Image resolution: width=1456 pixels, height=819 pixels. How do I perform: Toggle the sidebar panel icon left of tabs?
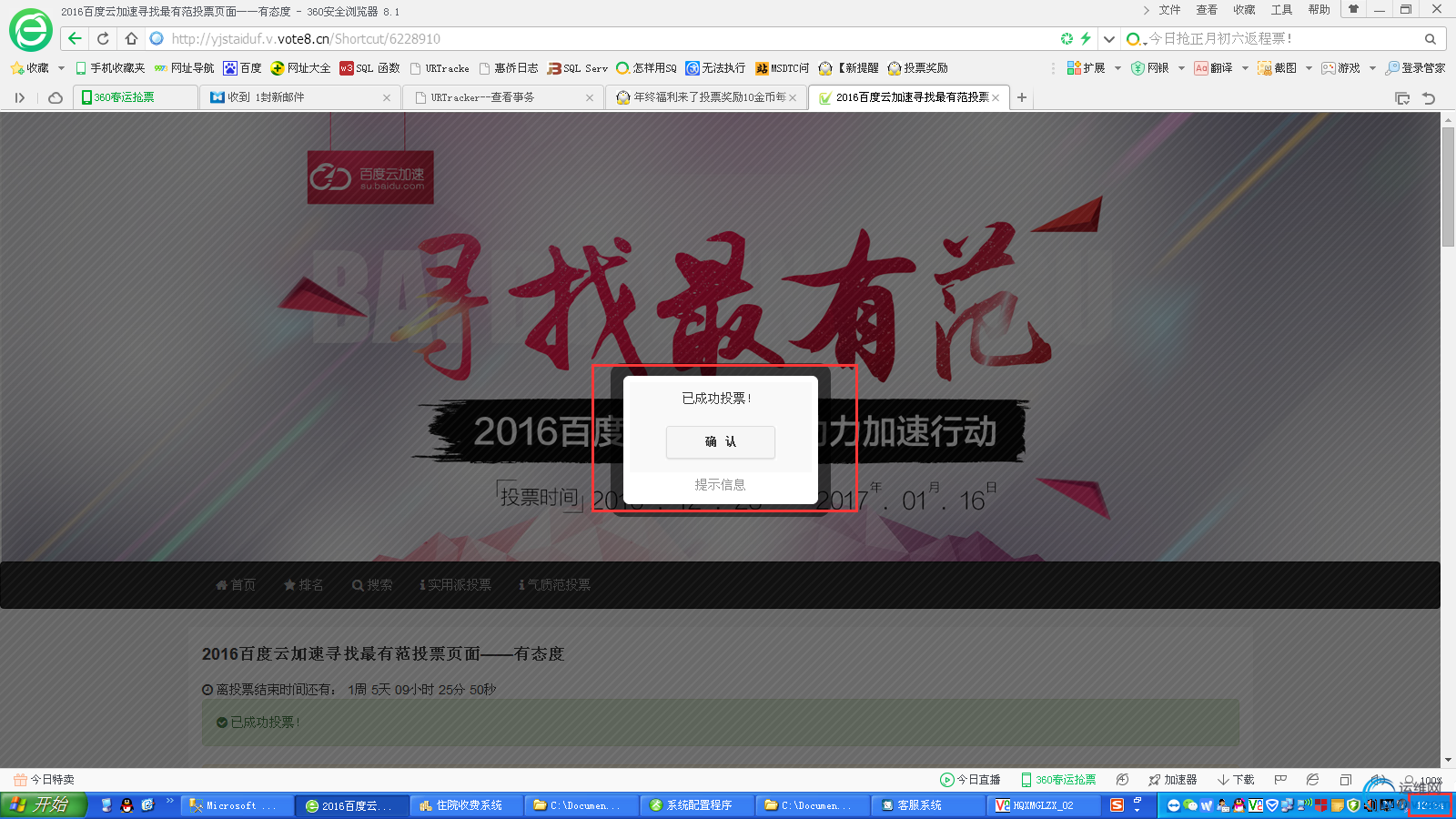(20, 97)
